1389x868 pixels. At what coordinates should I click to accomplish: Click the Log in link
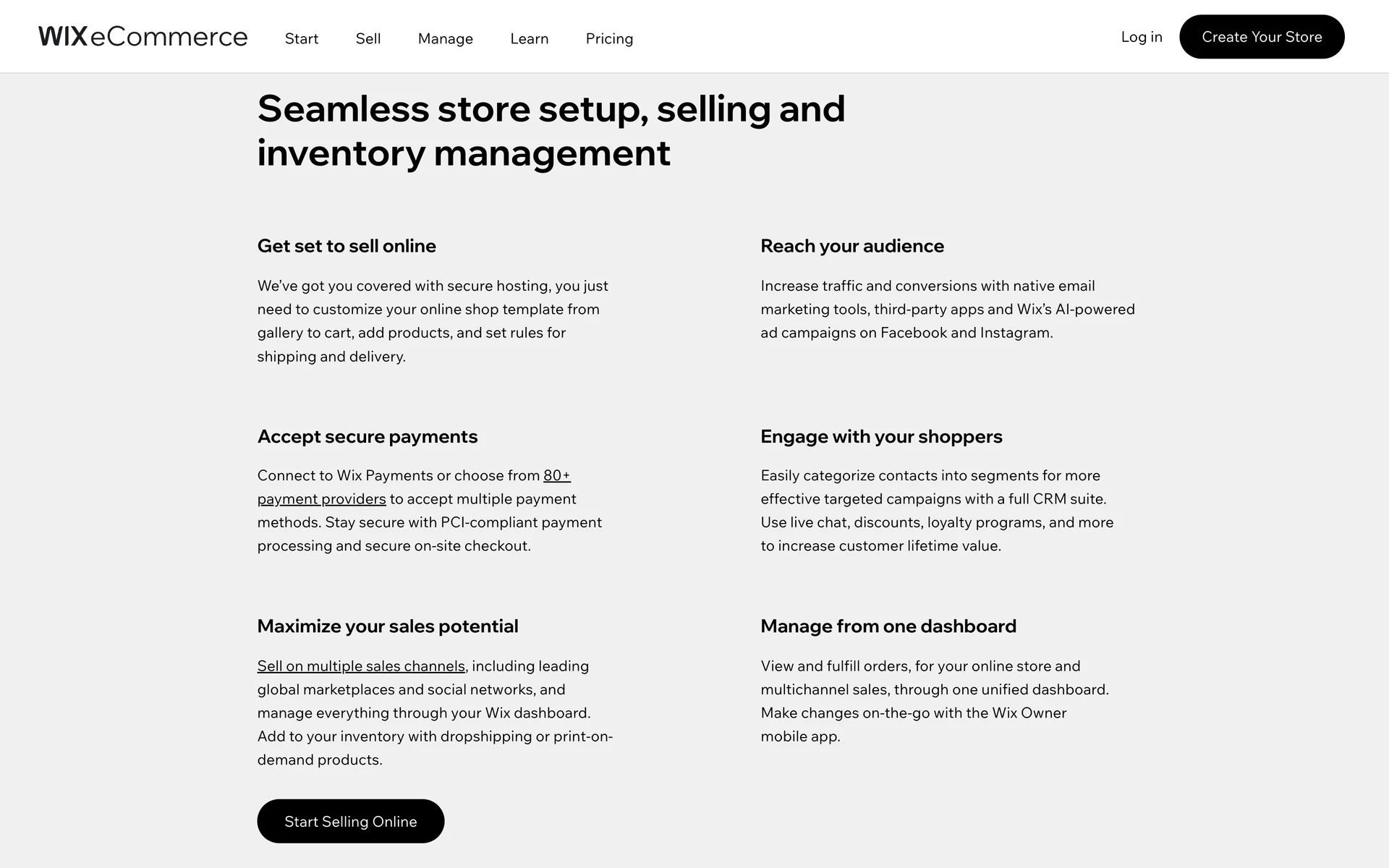pos(1142,37)
